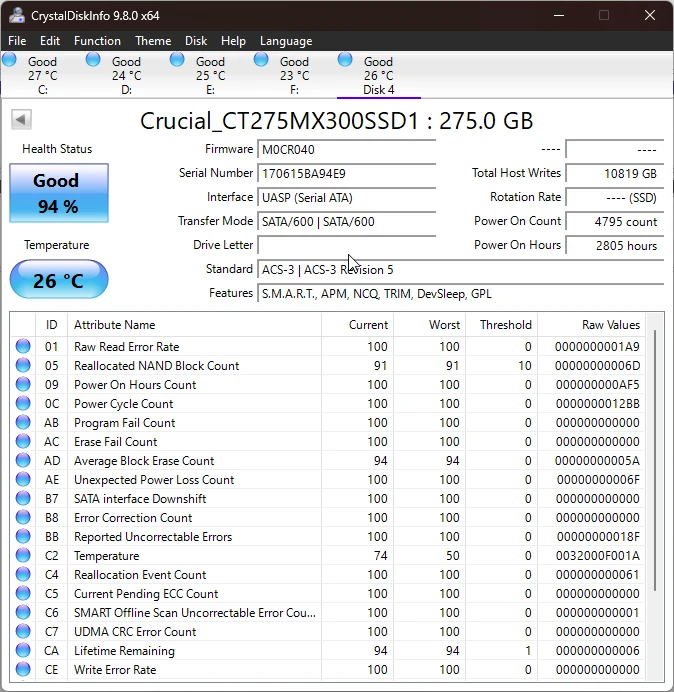The image size is (674, 692).
Task: Open the Disk menu
Action: [x=196, y=41]
